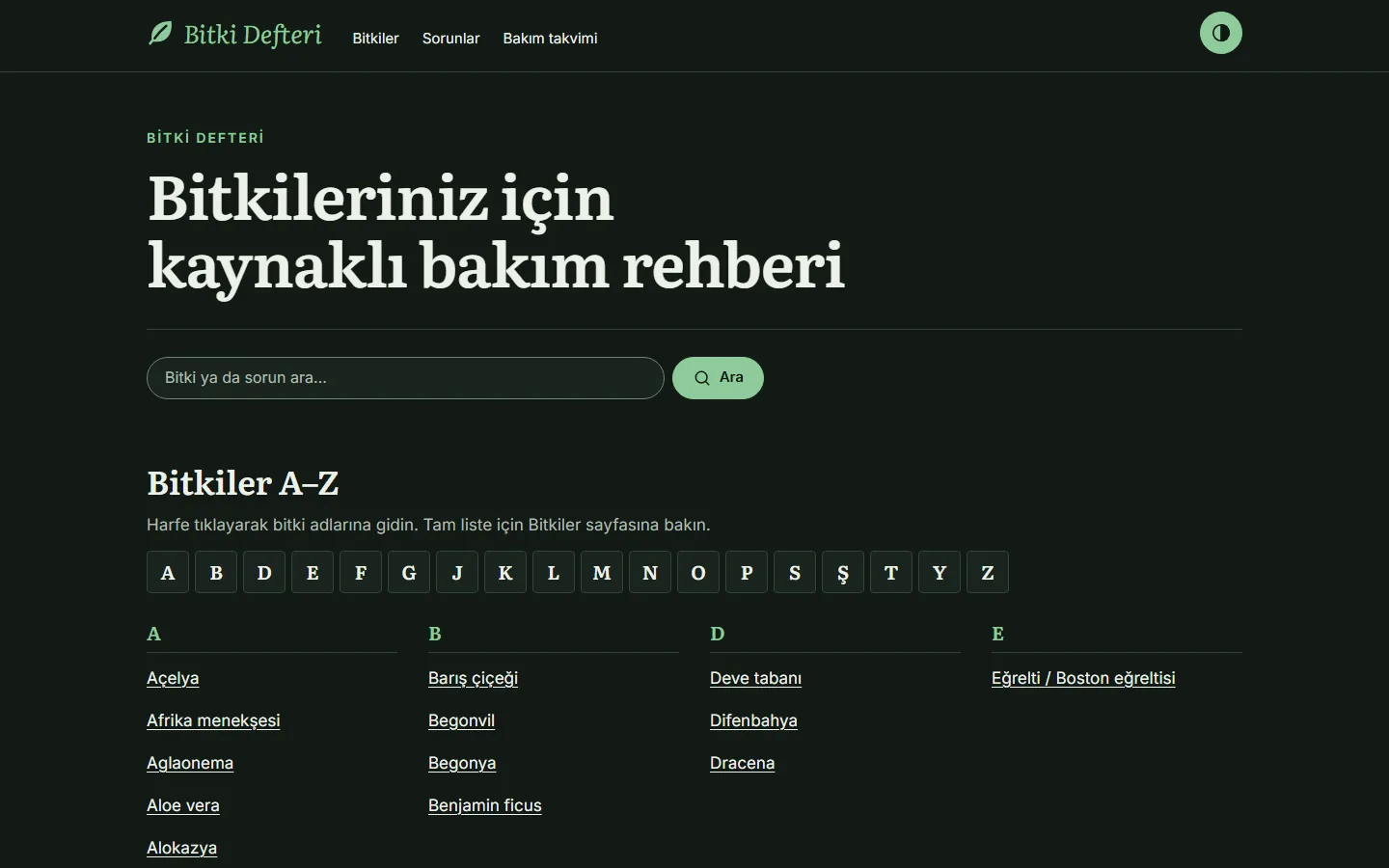Select letter Ş in the index
1389x868 pixels.
843,572
